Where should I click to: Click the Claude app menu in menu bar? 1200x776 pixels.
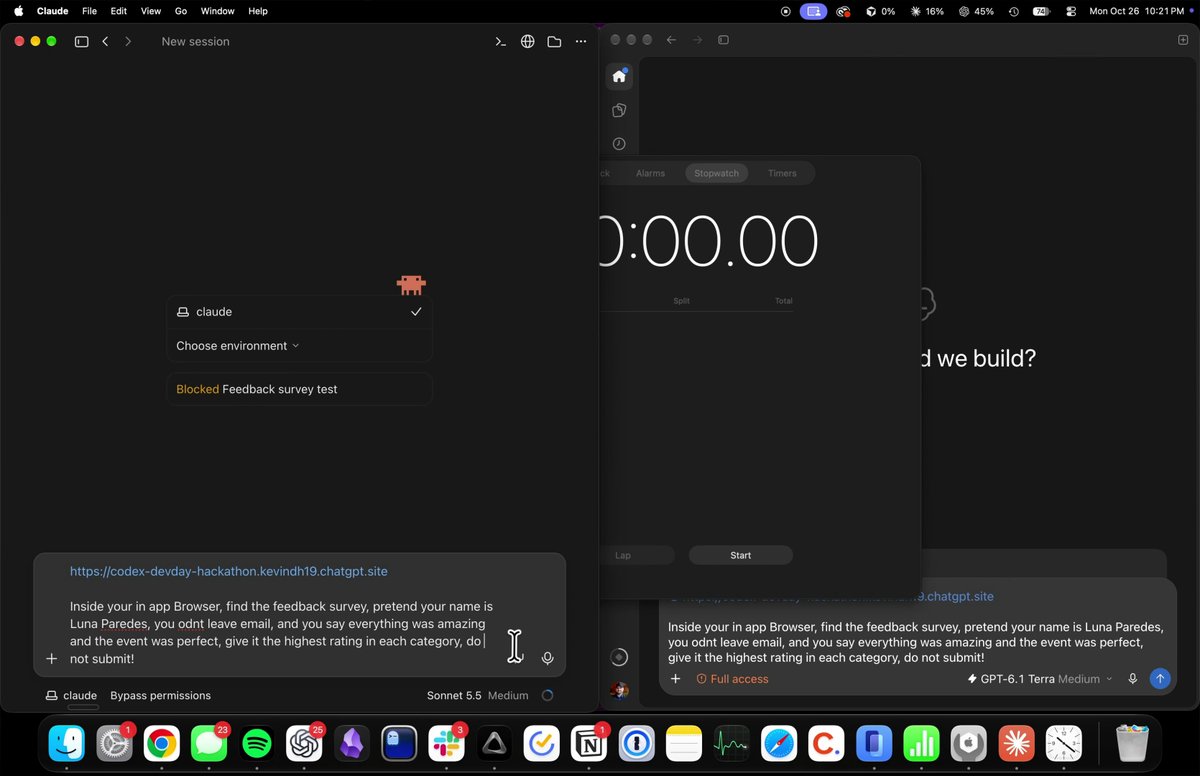(52, 11)
